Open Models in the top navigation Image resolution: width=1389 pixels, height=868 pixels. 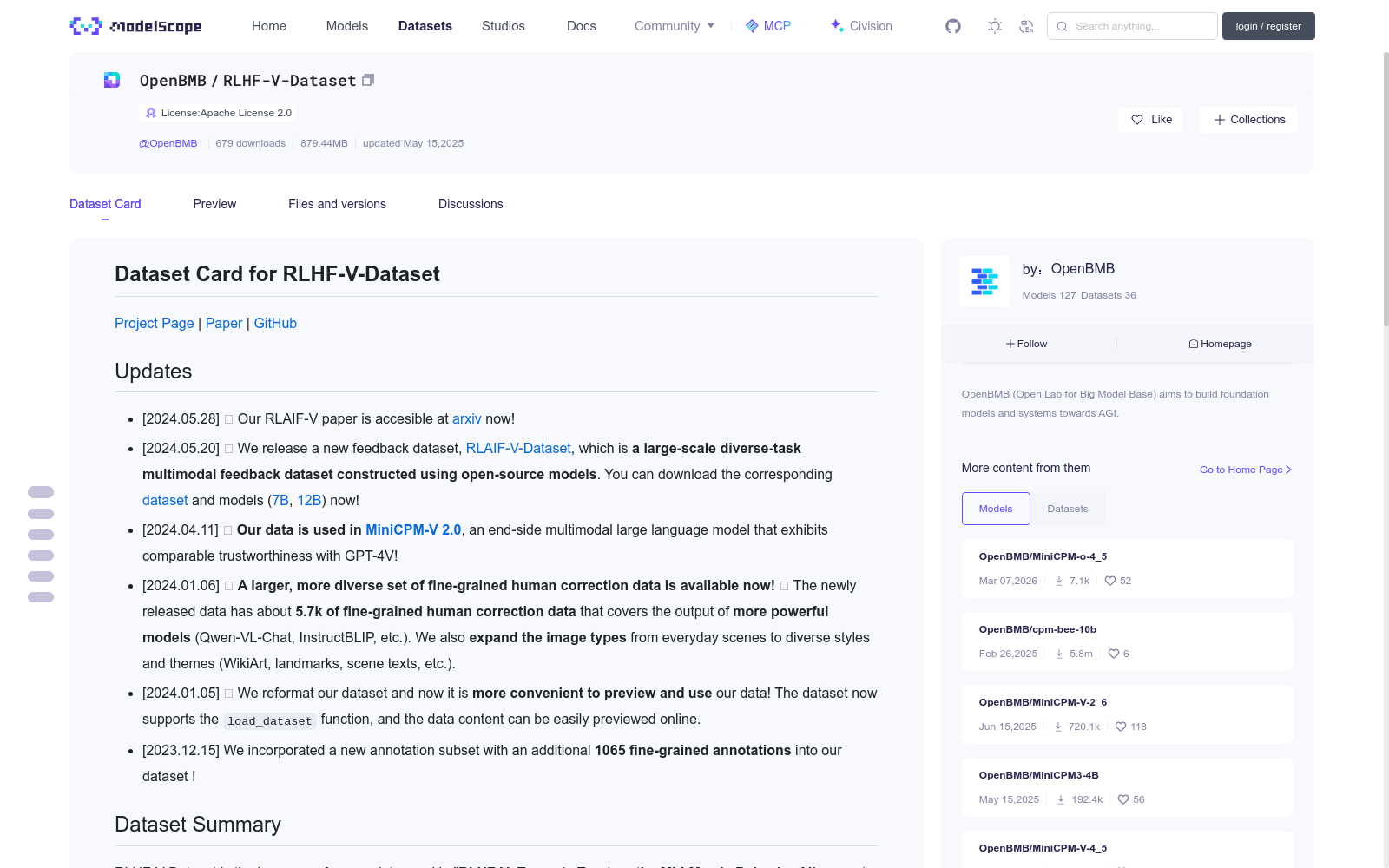pos(347,26)
